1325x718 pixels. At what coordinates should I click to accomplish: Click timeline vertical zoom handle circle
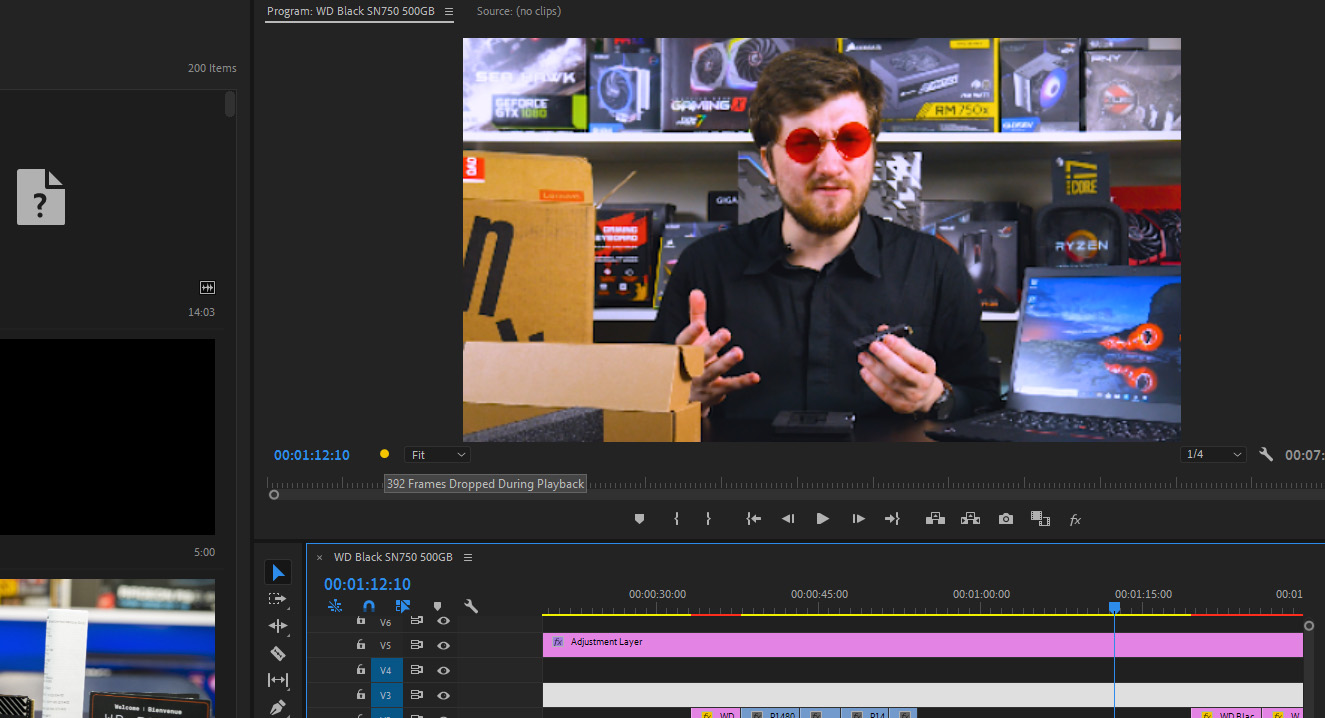(1309, 626)
